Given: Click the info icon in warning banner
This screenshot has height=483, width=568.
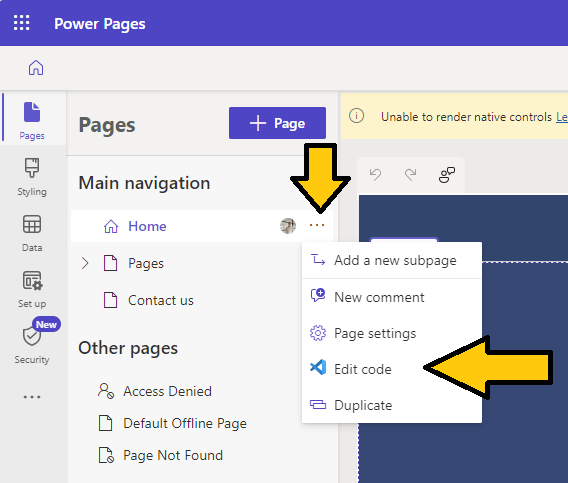Looking at the screenshot, I should 356,116.
